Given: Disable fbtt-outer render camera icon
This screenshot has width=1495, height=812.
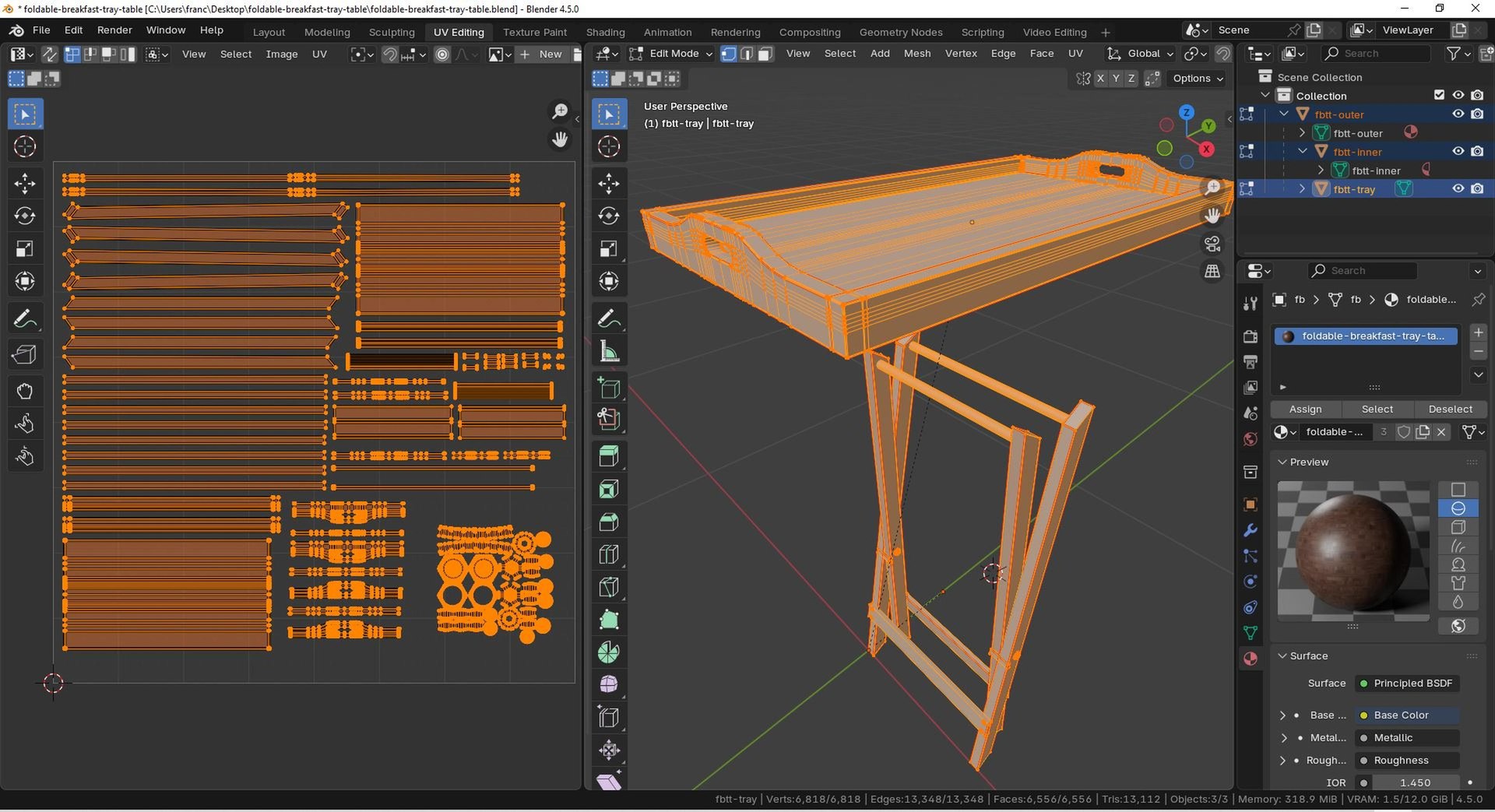Looking at the screenshot, I should (x=1477, y=114).
